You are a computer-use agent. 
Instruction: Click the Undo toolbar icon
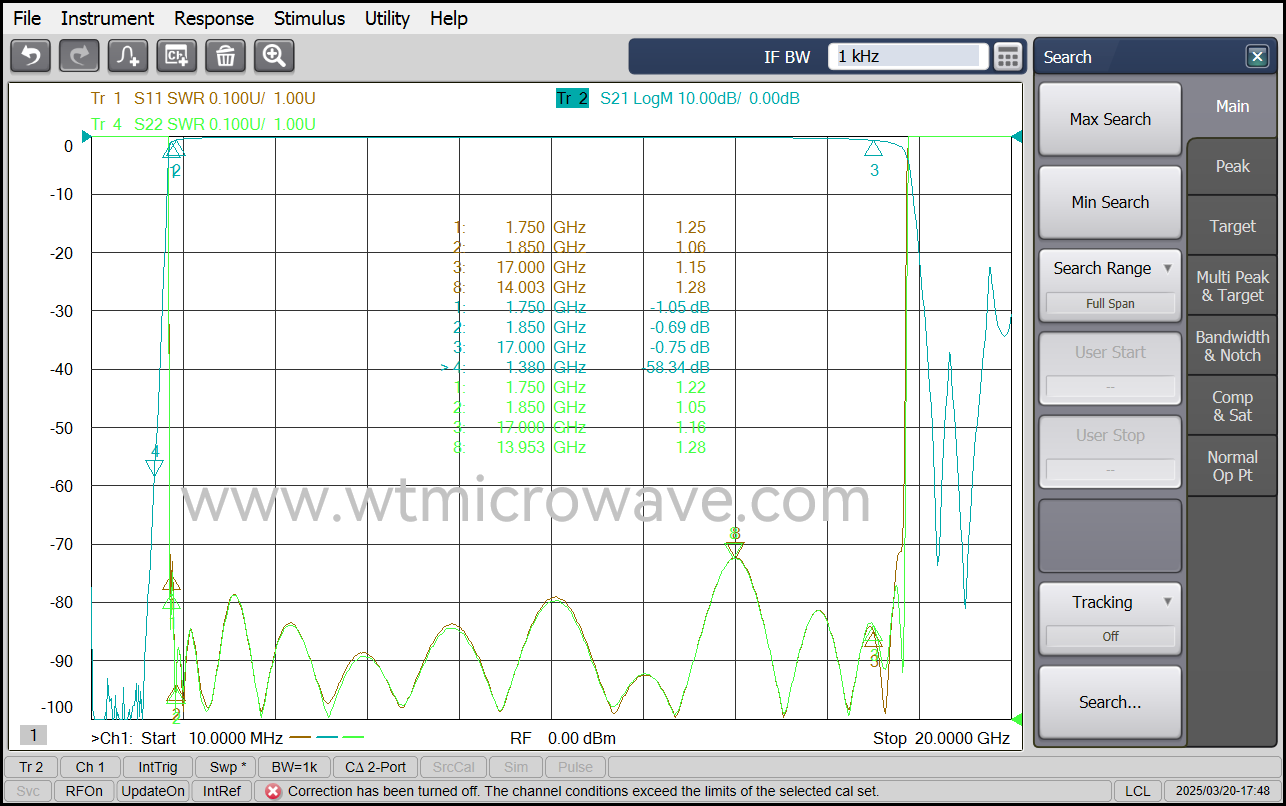click(x=30, y=56)
